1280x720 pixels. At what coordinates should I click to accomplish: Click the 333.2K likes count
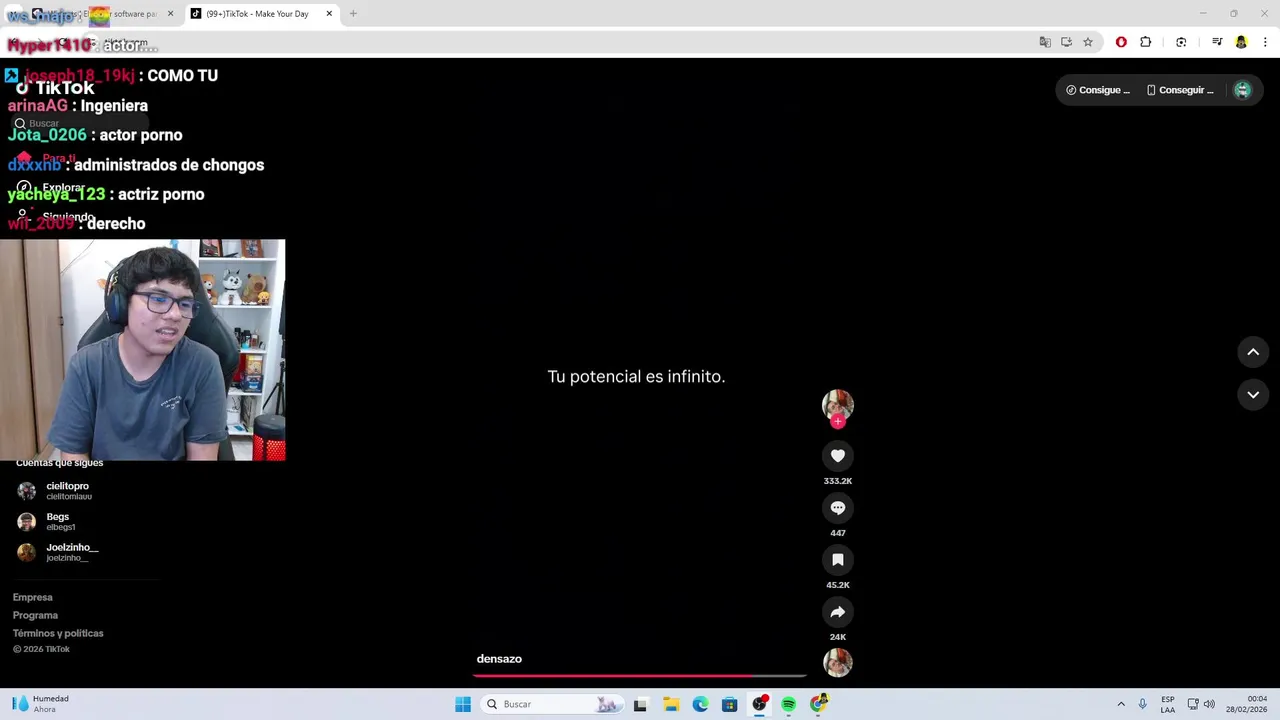click(x=838, y=481)
